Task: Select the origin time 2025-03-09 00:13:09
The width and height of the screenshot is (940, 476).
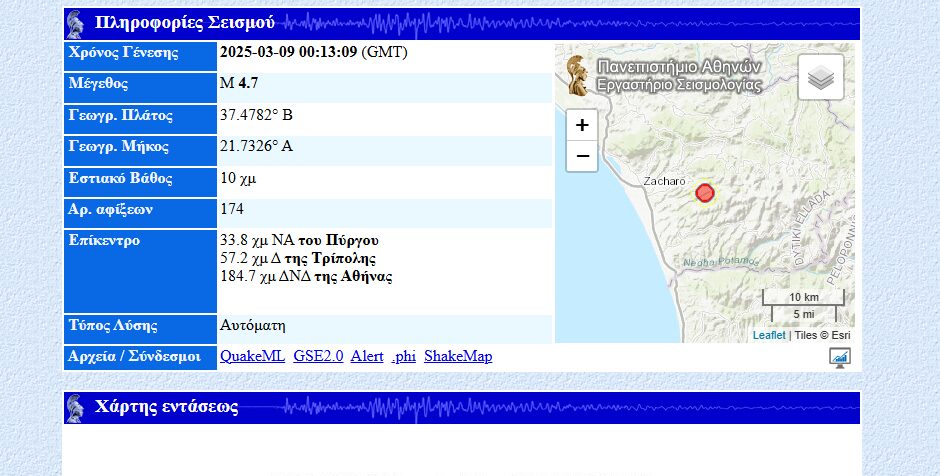Action: coord(288,52)
